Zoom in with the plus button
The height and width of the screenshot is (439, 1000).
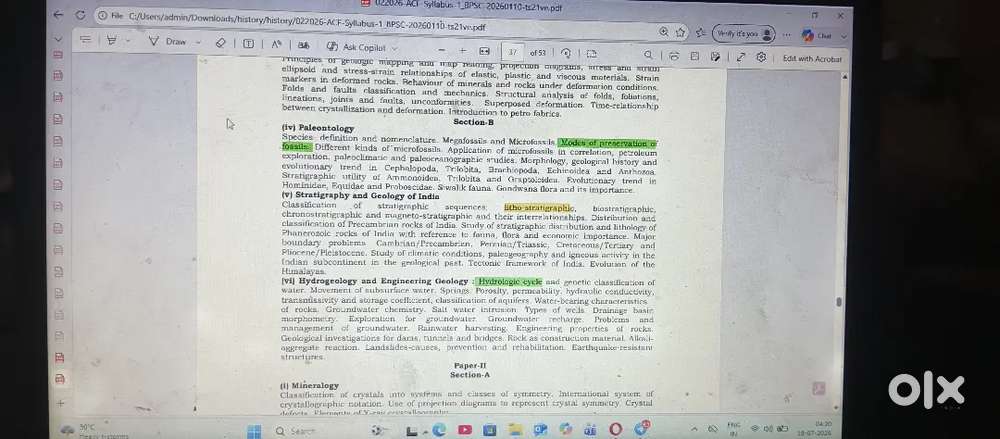[463, 50]
